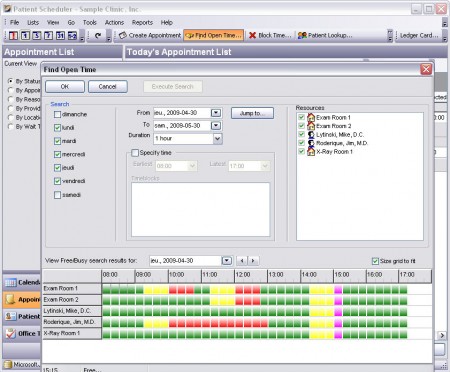Click next day arrow for search results

pyautogui.click(x=253, y=261)
